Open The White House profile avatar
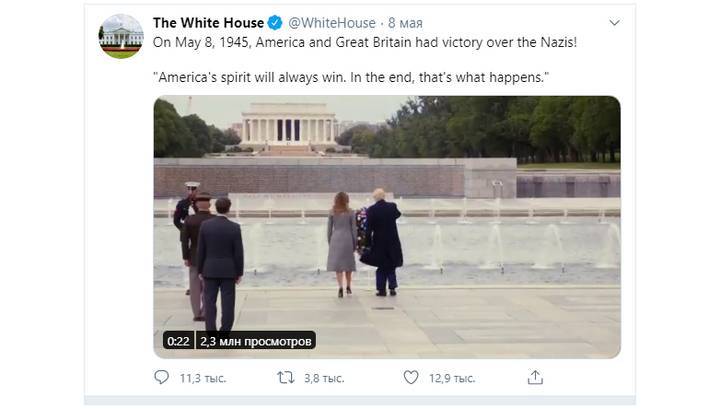The image size is (720, 409). click(121, 36)
